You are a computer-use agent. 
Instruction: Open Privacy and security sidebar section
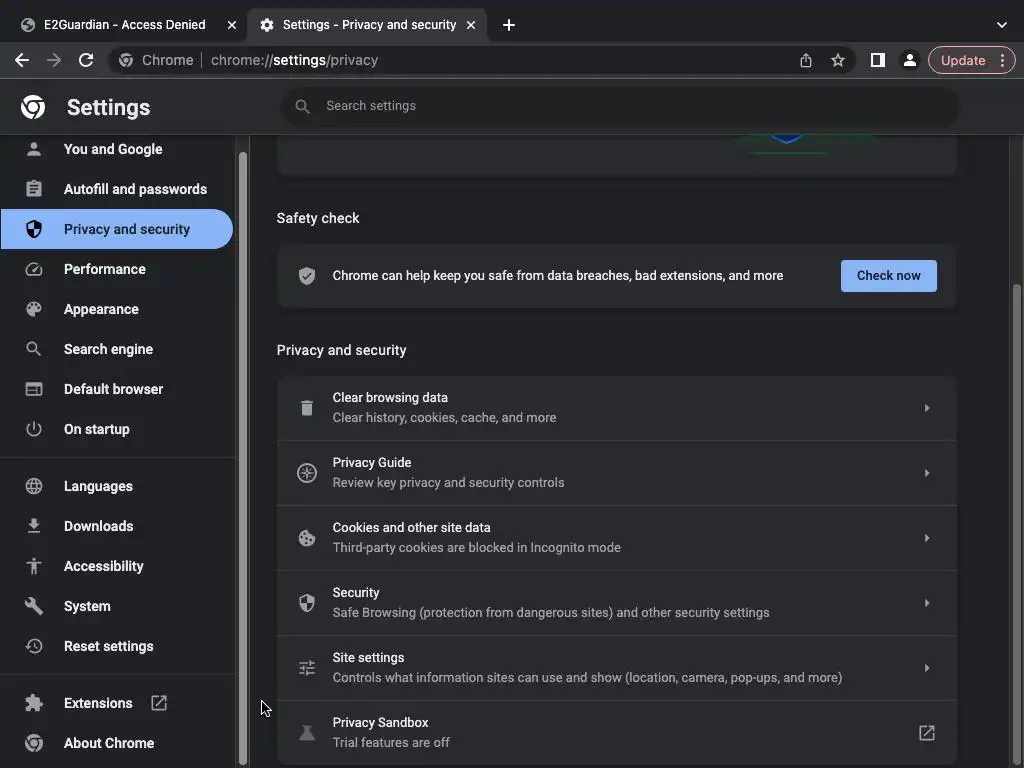click(116, 229)
